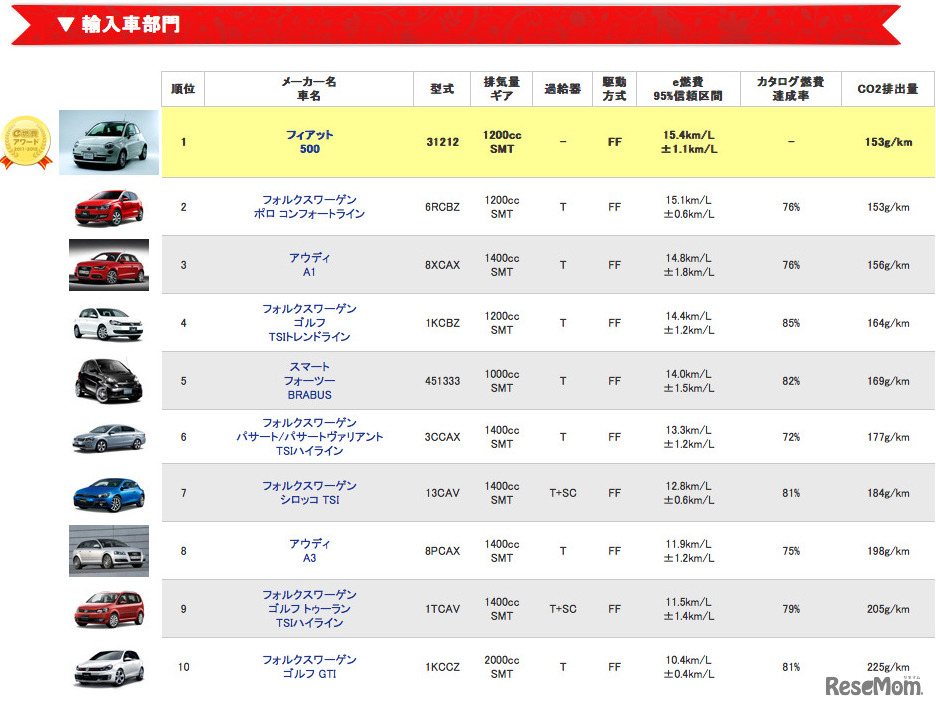Image resolution: width=936 pixels, height=709 pixels.
Task: Click the white Golf rank 4 thumbnail
Action: (x=108, y=323)
